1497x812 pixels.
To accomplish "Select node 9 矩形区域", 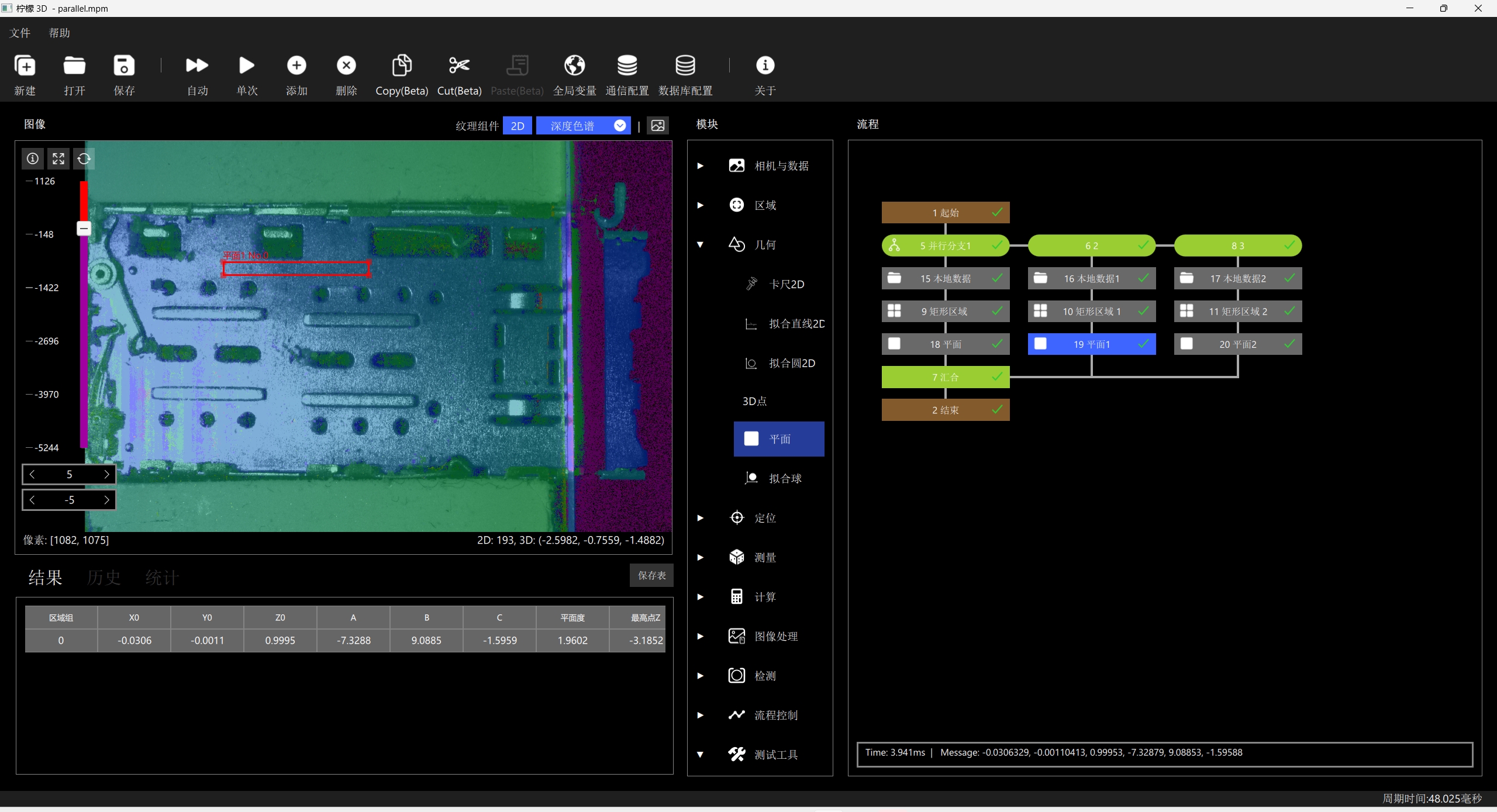I will tap(946, 311).
